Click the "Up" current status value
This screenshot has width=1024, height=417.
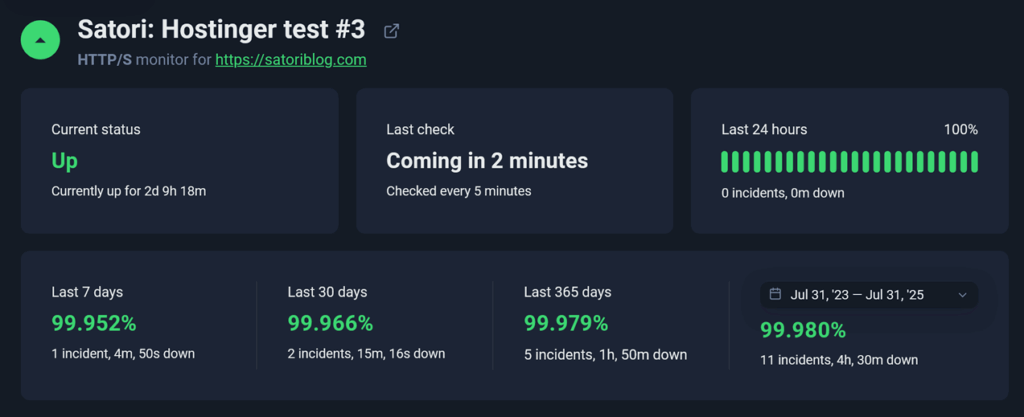65,161
